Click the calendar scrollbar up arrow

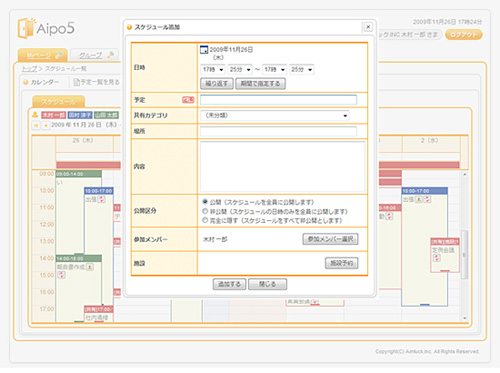(465, 174)
